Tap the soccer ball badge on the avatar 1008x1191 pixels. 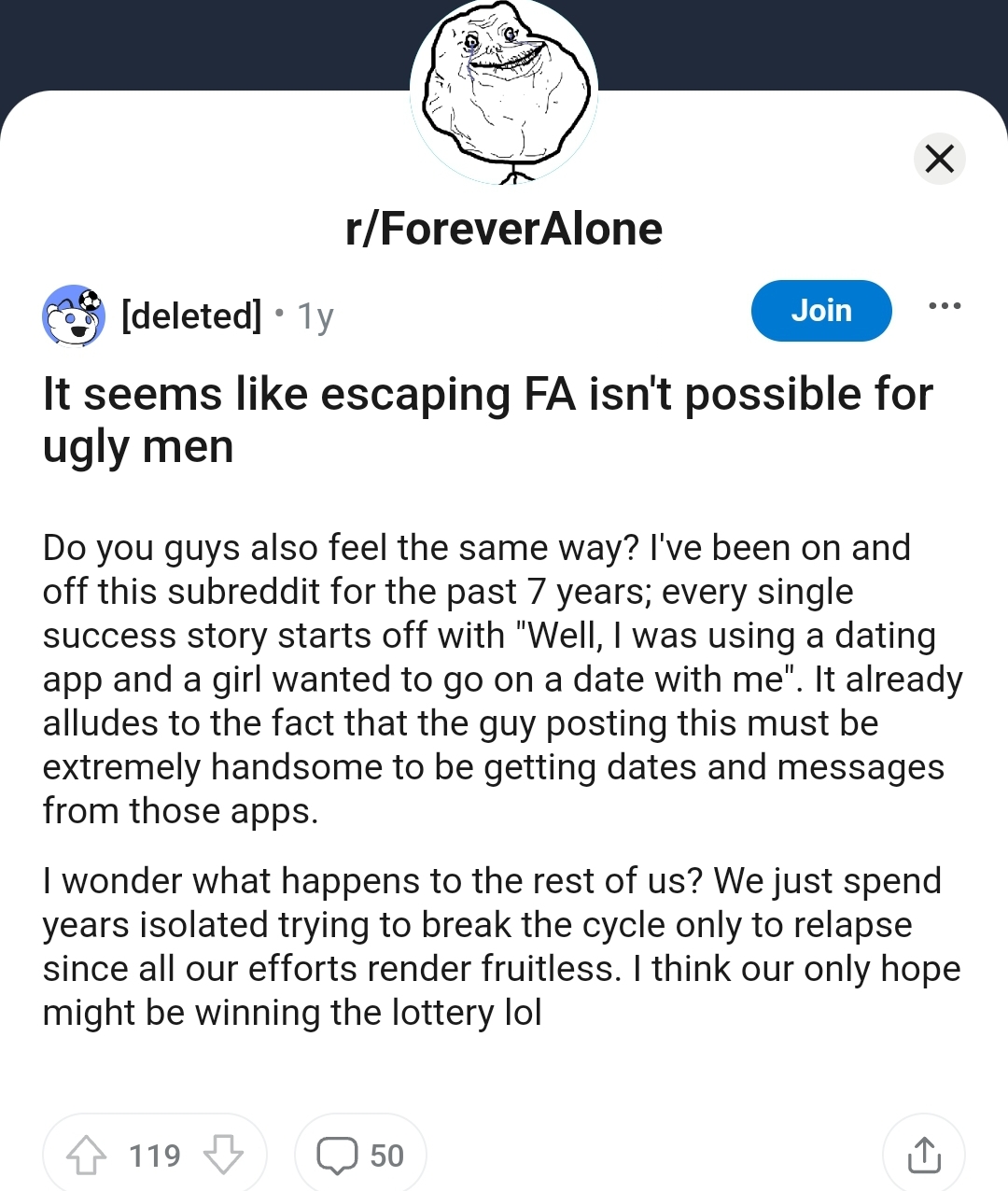coord(91,300)
